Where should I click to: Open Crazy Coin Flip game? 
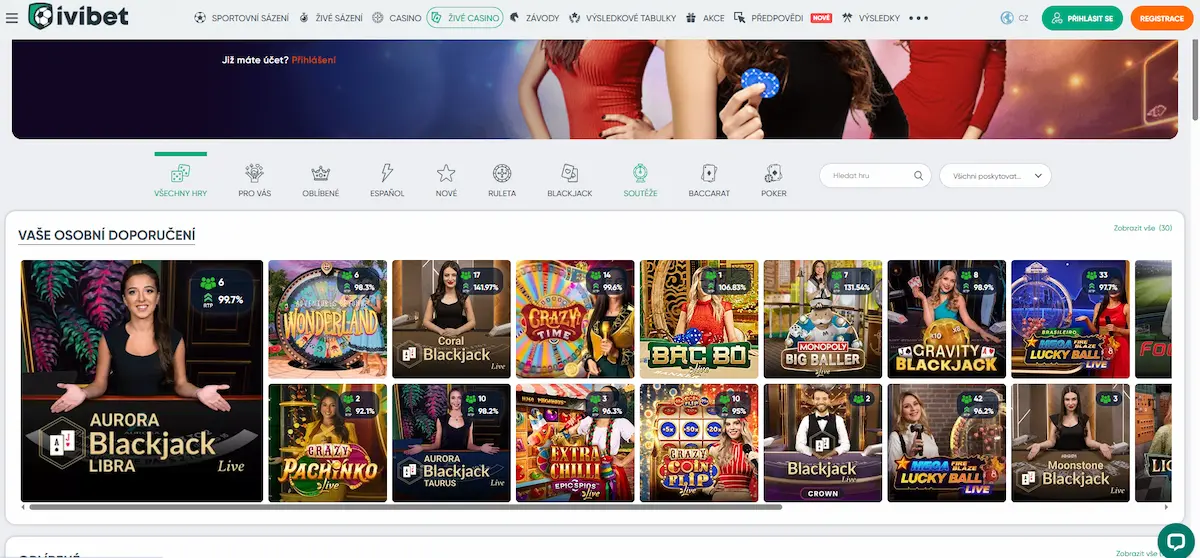(699, 442)
